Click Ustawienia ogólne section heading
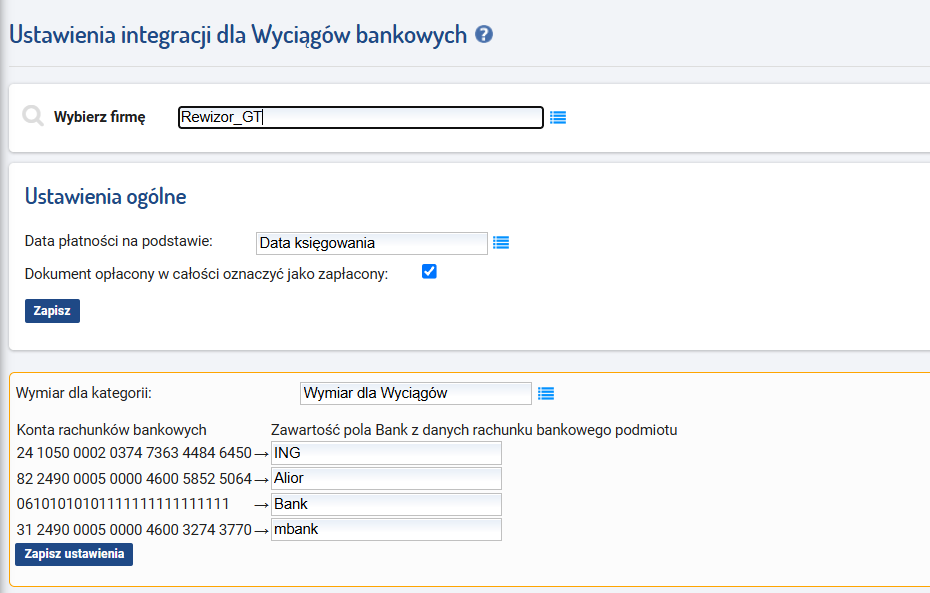 point(106,196)
